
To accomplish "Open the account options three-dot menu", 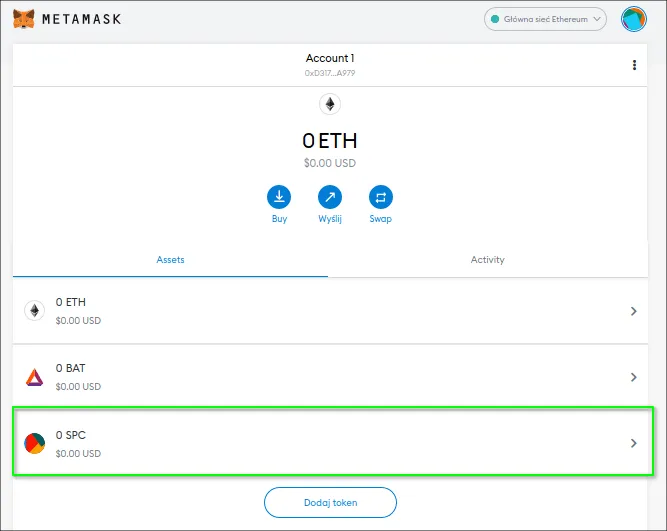I will [x=634, y=65].
